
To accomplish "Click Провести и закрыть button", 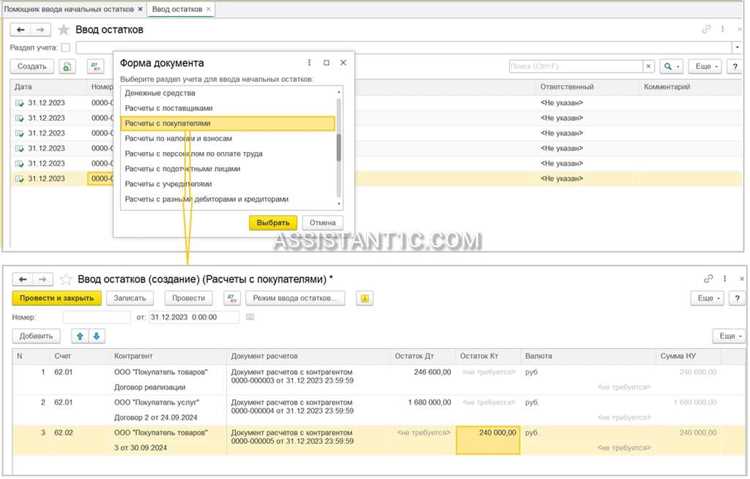I will pos(57,298).
